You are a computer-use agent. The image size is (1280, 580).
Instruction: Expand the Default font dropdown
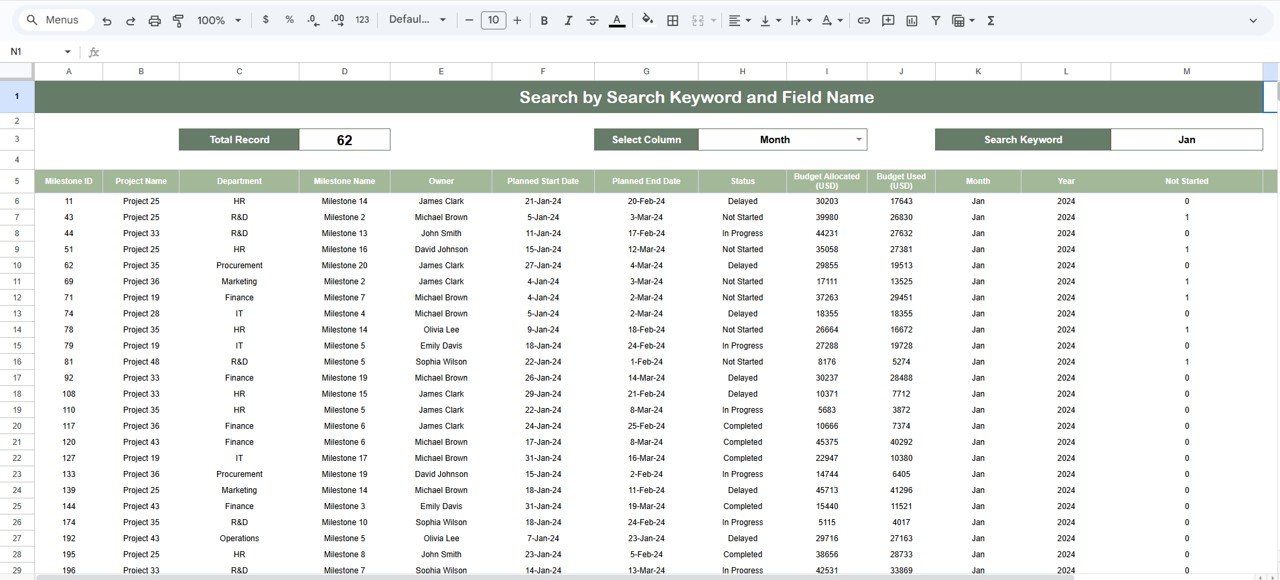click(x=418, y=19)
